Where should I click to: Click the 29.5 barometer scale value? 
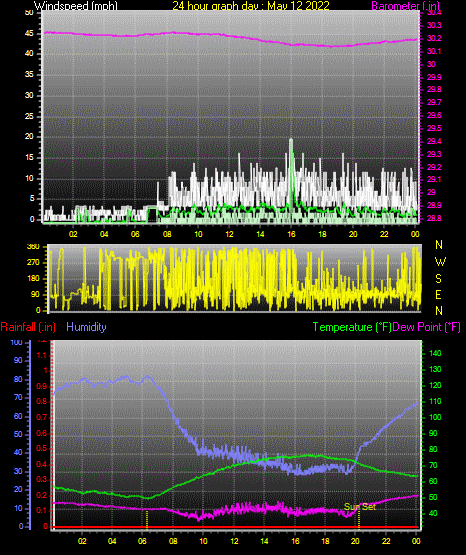tap(434, 128)
